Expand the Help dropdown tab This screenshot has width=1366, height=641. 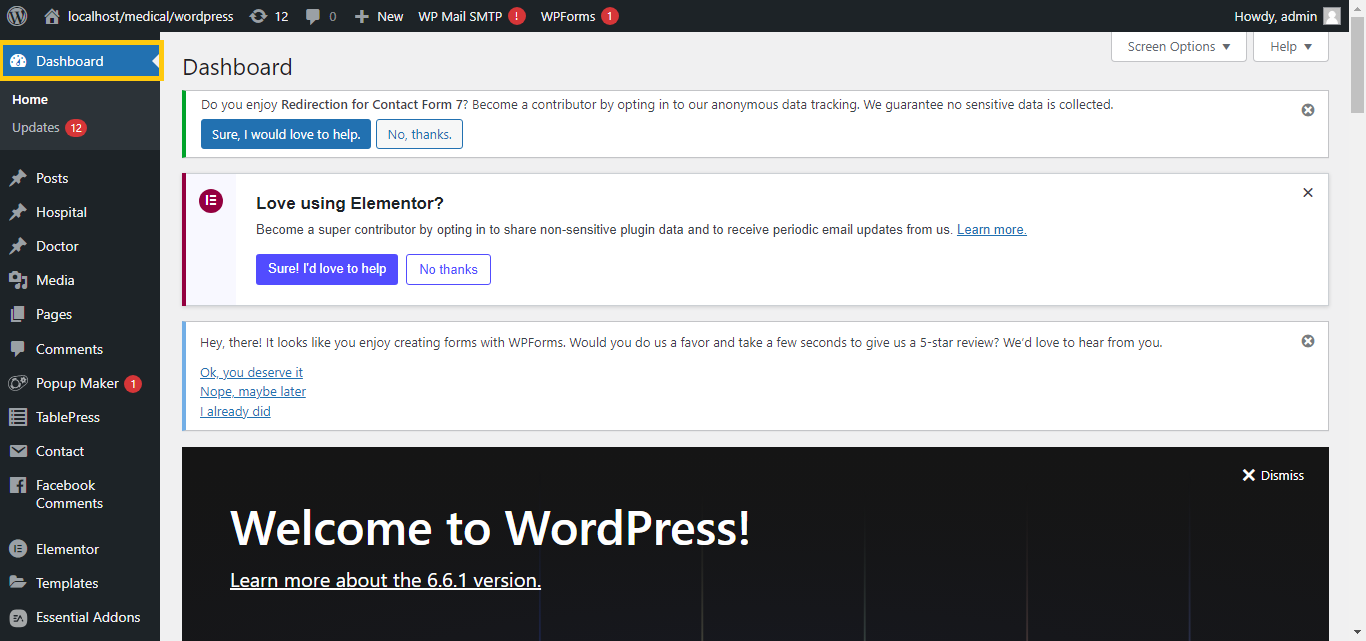(1290, 47)
